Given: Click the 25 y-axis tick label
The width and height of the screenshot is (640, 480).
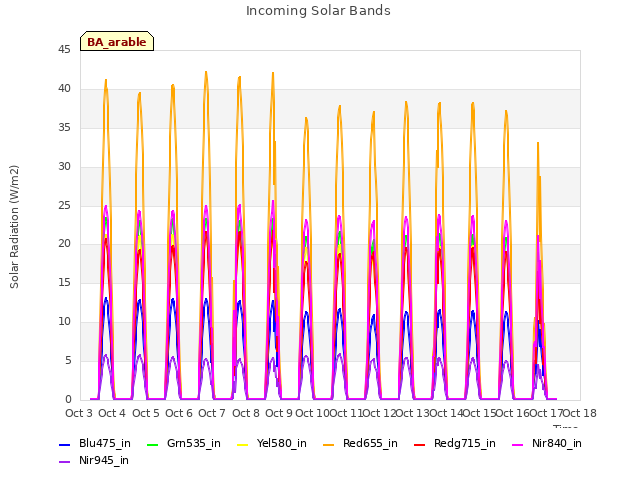Looking at the screenshot, I should click(x=64, y=205).
